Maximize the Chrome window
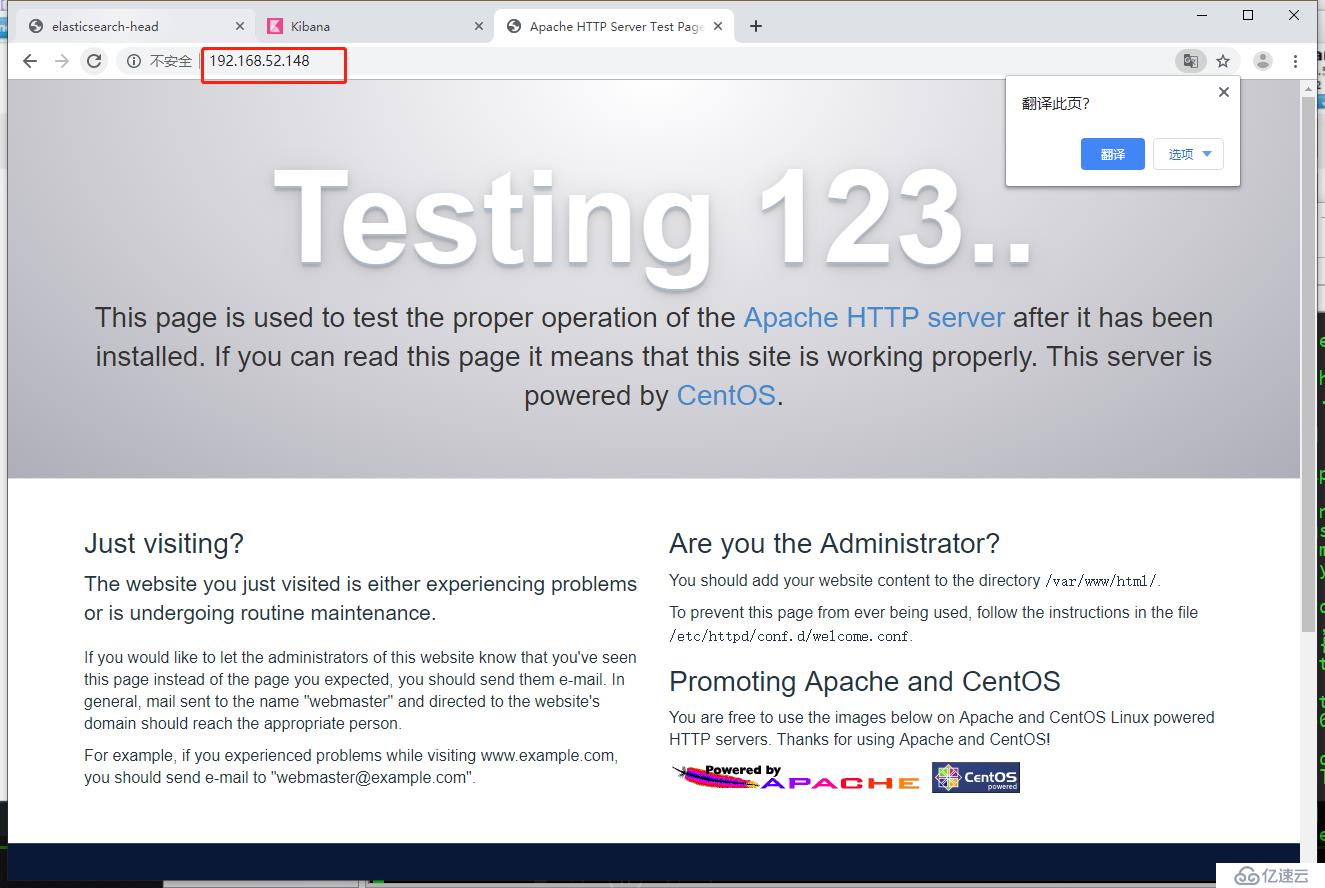 tap(1248, 15)
